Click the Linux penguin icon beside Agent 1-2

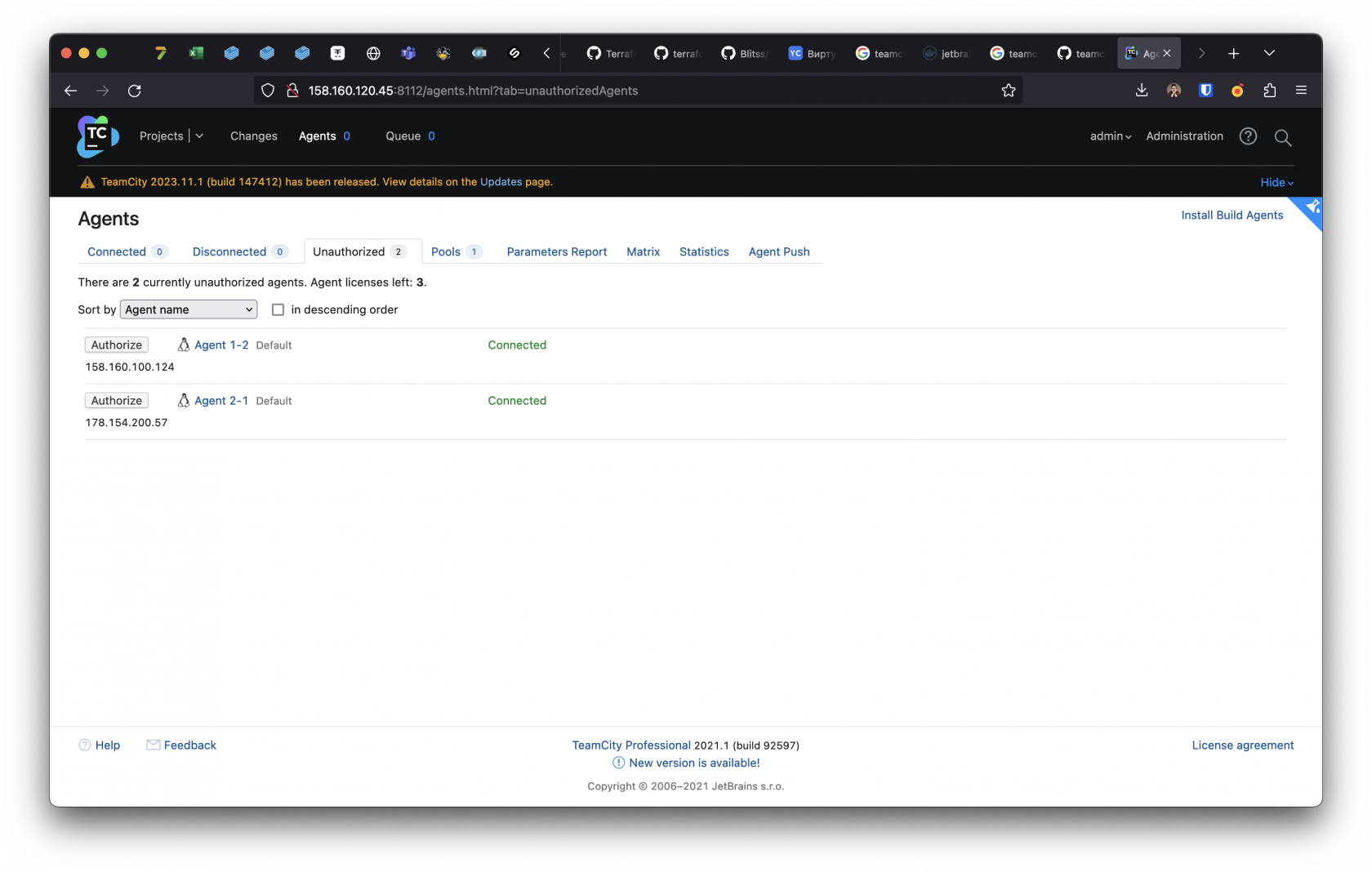[x=184, y=345]
